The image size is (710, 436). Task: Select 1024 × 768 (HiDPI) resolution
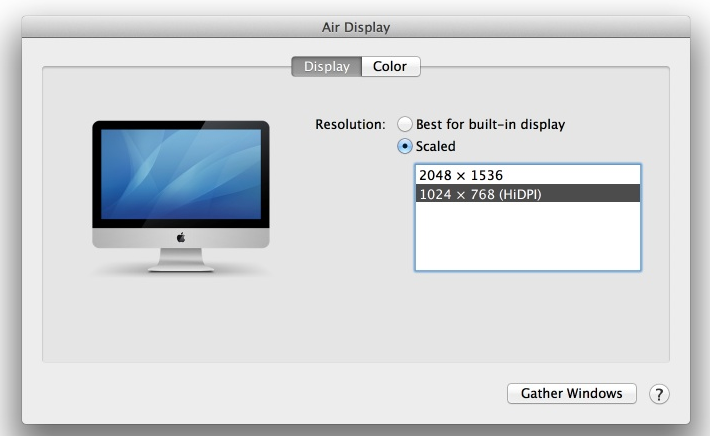pyautogui.click(x=528, y=194)
